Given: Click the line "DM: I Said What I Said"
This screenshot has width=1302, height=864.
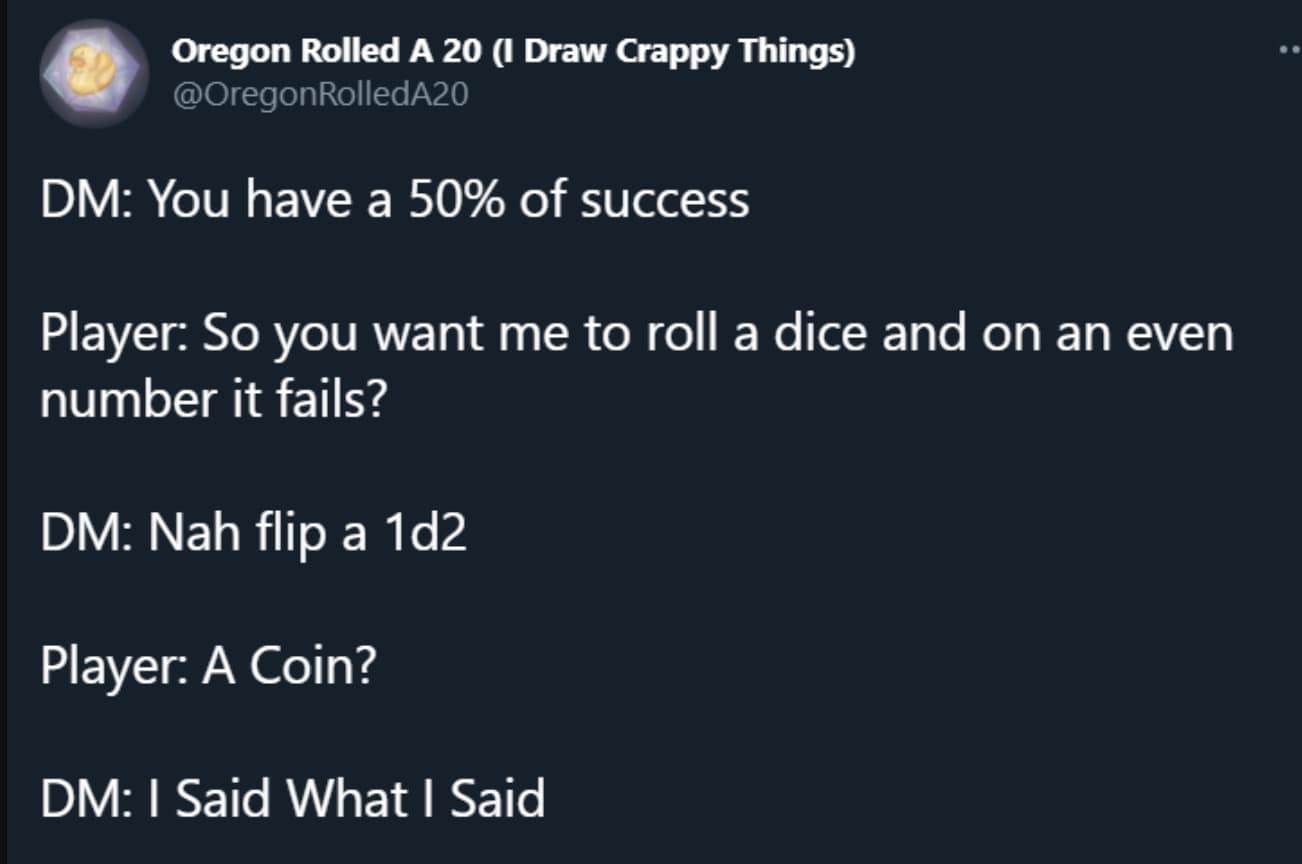Looking at the screenshot, I should [292, 798].
